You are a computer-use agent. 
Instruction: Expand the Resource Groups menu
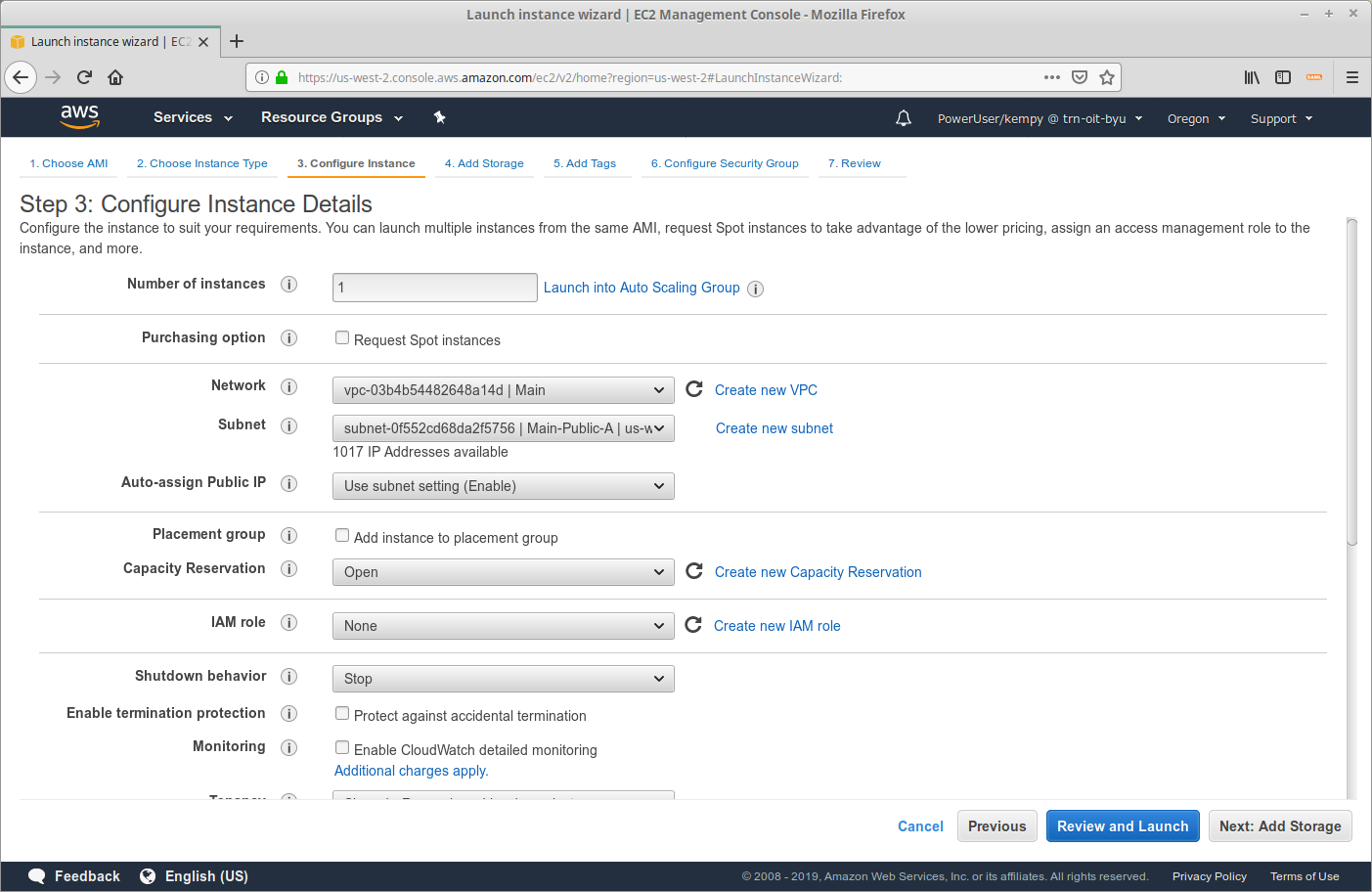(x=332, y=117)
